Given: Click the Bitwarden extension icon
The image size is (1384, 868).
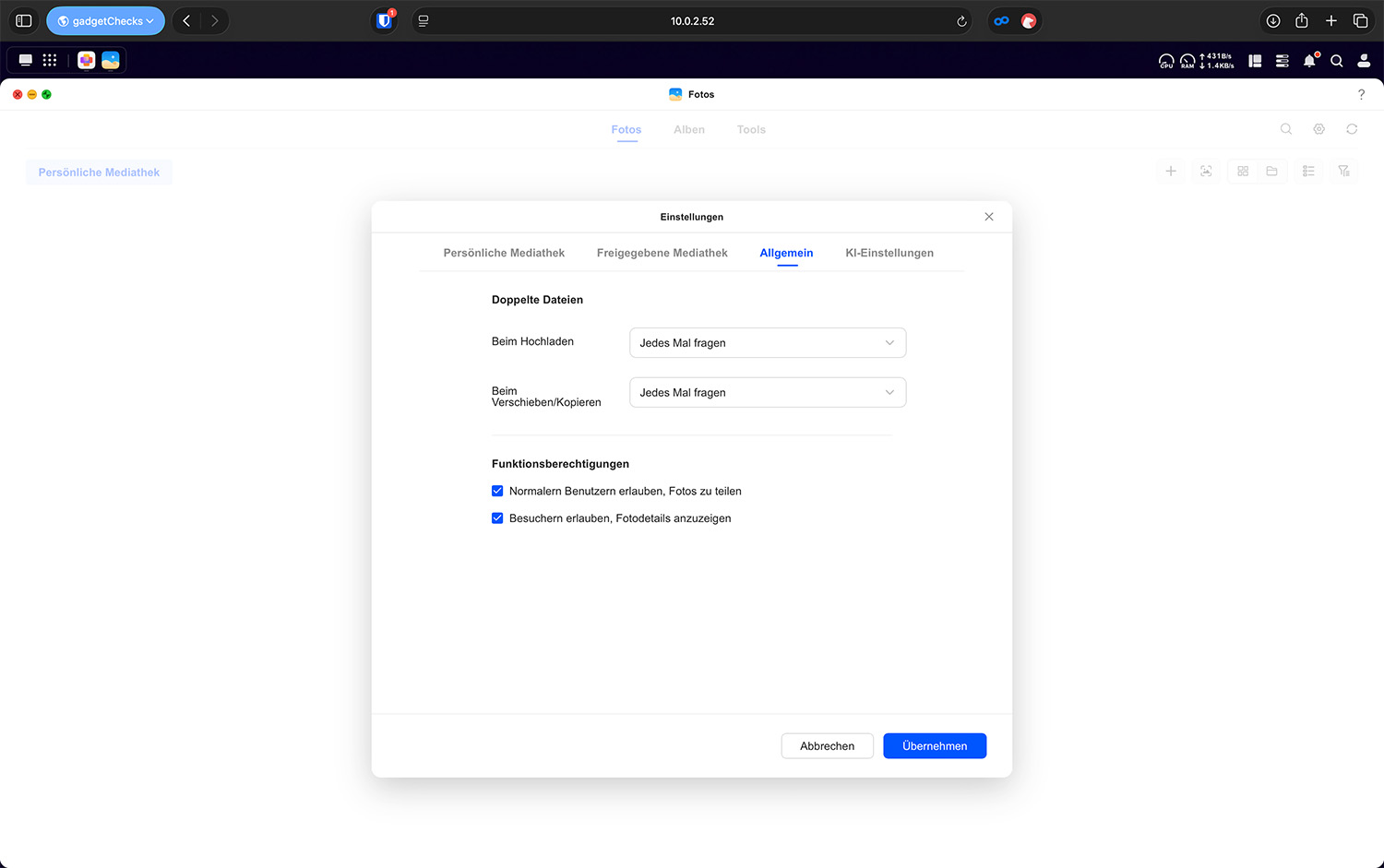Looking at the screenshot, I should [385, 21].
